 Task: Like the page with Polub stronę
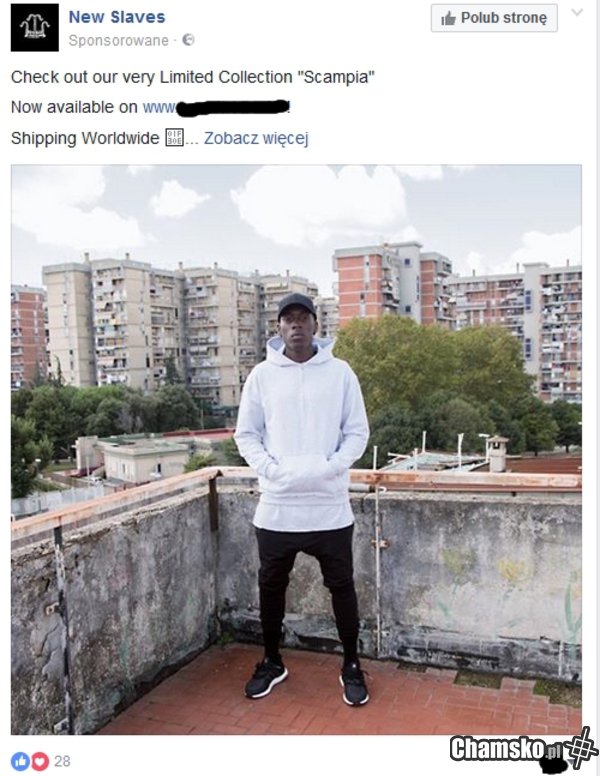pyautogui.click(x=494, y=18)
